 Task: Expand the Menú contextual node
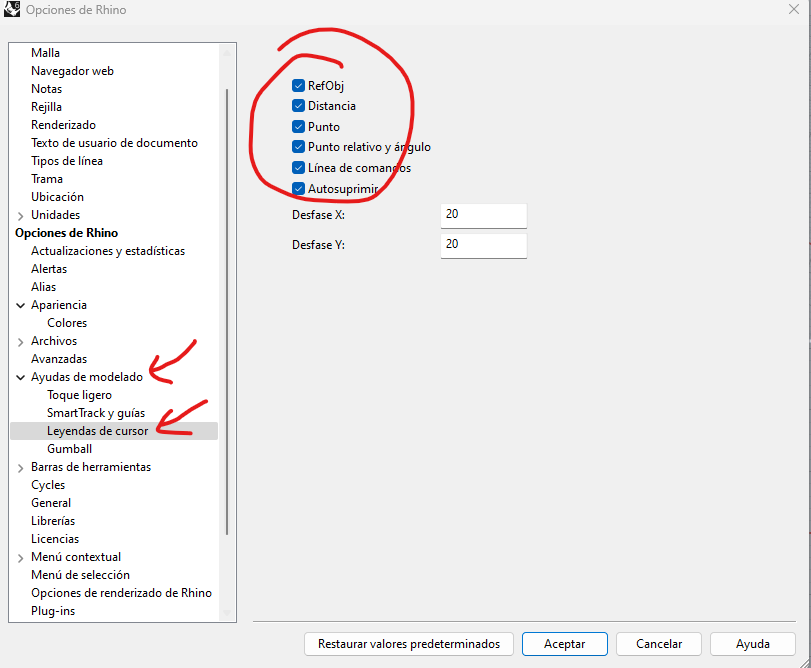[21, 558]
